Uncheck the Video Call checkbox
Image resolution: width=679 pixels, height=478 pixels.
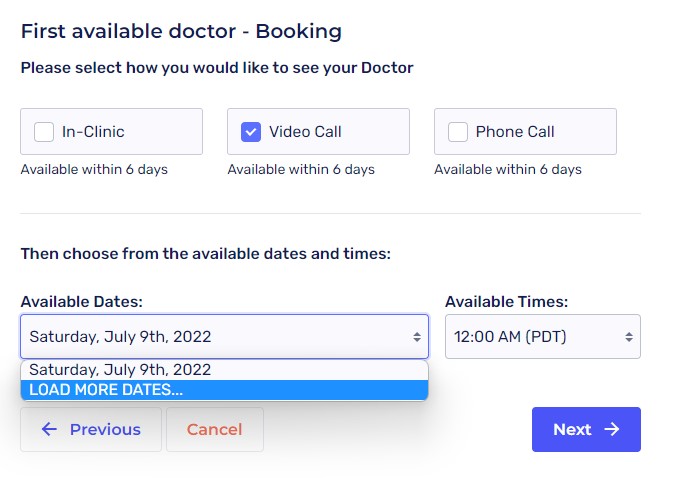pyautogui.click(x=251, y=132)
